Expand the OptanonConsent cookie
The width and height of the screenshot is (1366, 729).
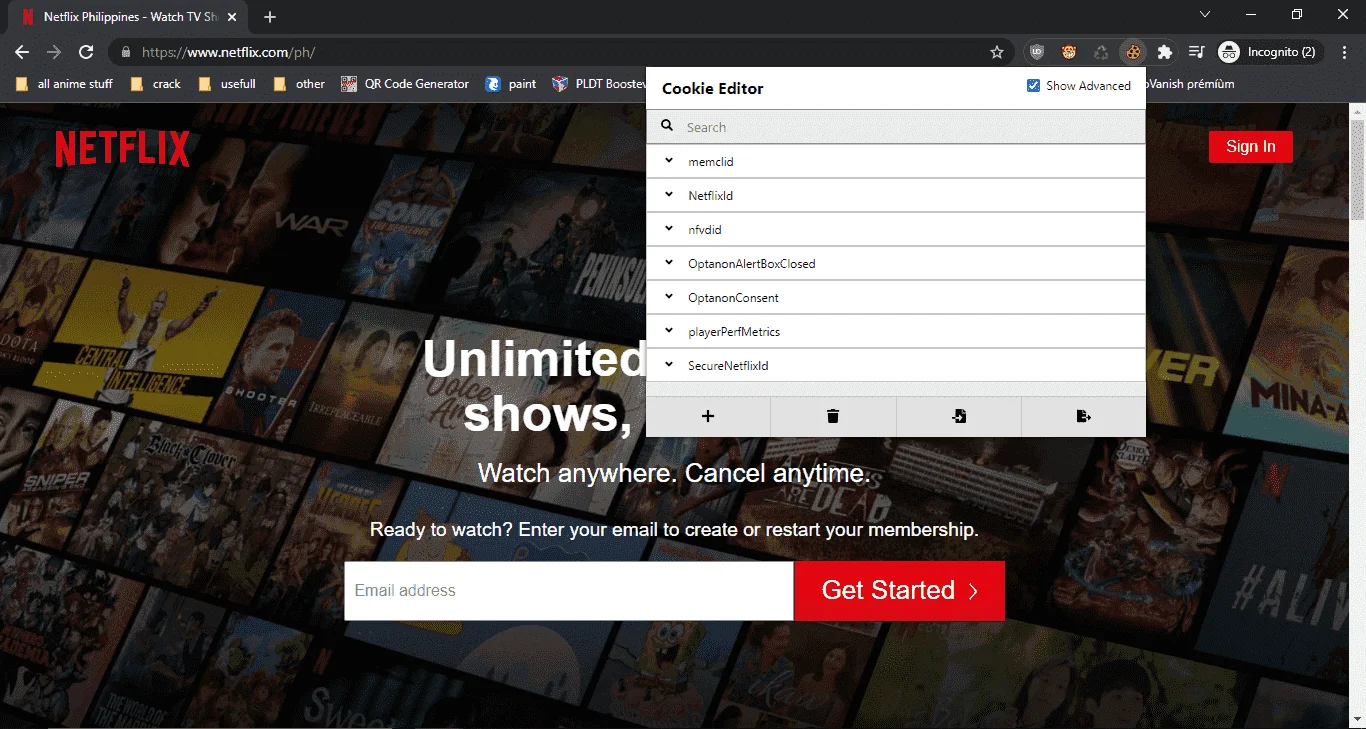point(896,298)
